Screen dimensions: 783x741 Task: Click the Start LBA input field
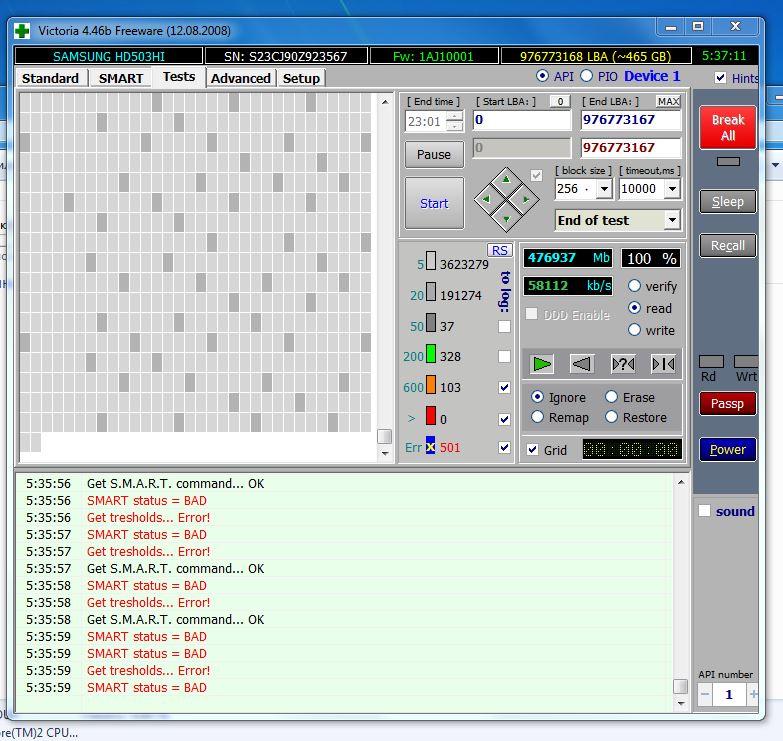520,120
